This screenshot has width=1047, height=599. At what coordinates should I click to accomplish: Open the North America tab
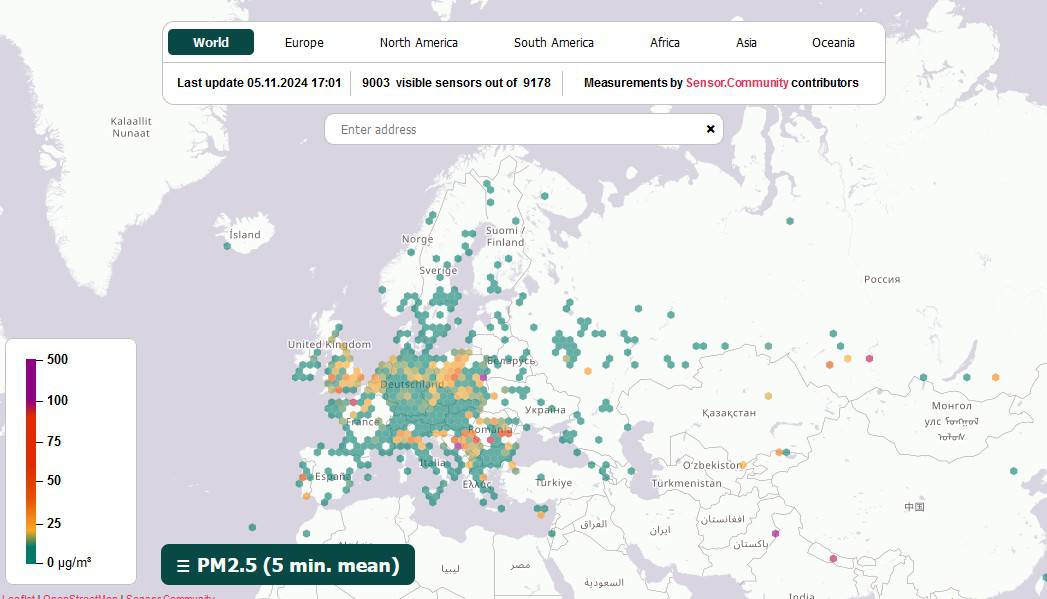pyautogui.click(x=419, y=42)
